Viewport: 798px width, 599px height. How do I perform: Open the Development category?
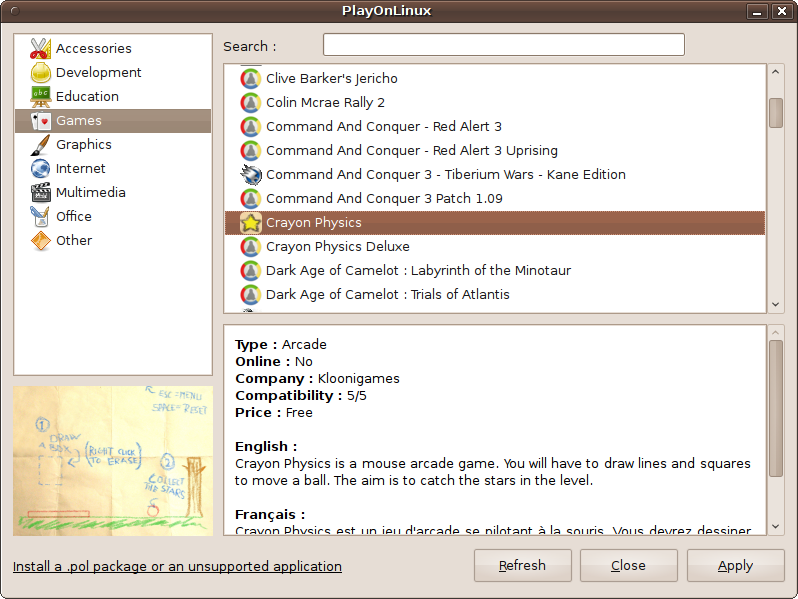coord(98,72)
